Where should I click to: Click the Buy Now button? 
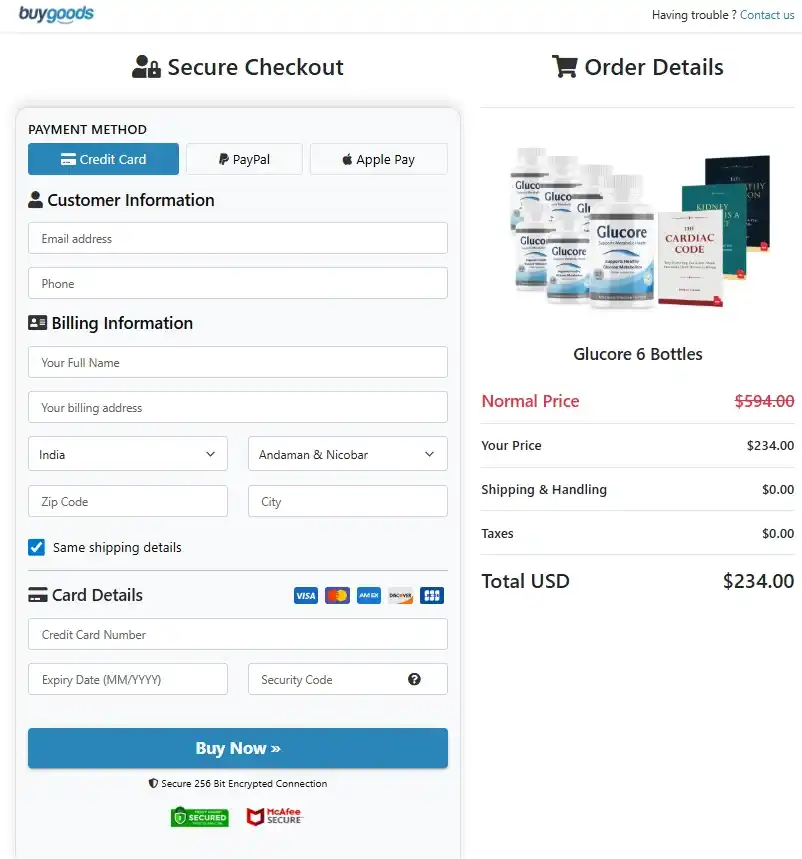(x=238, y=748)
